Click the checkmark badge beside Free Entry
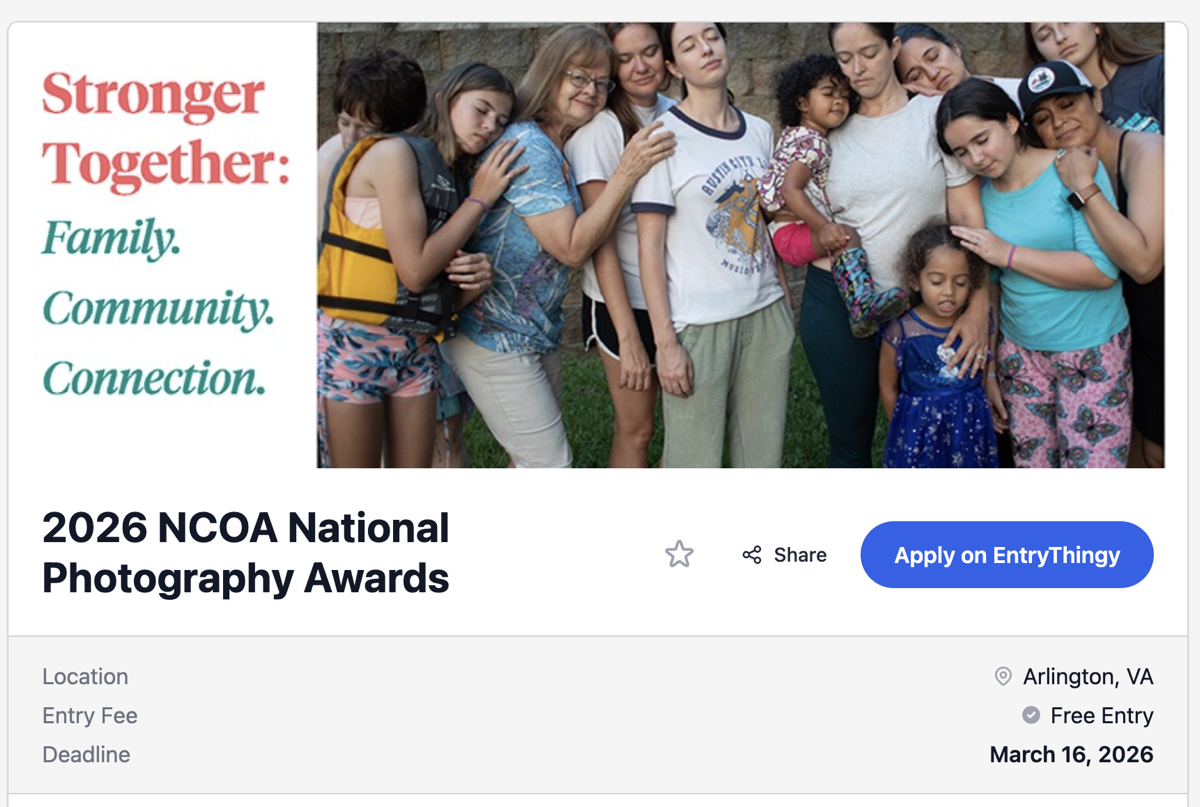The width and height of the screenshot is (1200, 807). tap(1031, 716)
